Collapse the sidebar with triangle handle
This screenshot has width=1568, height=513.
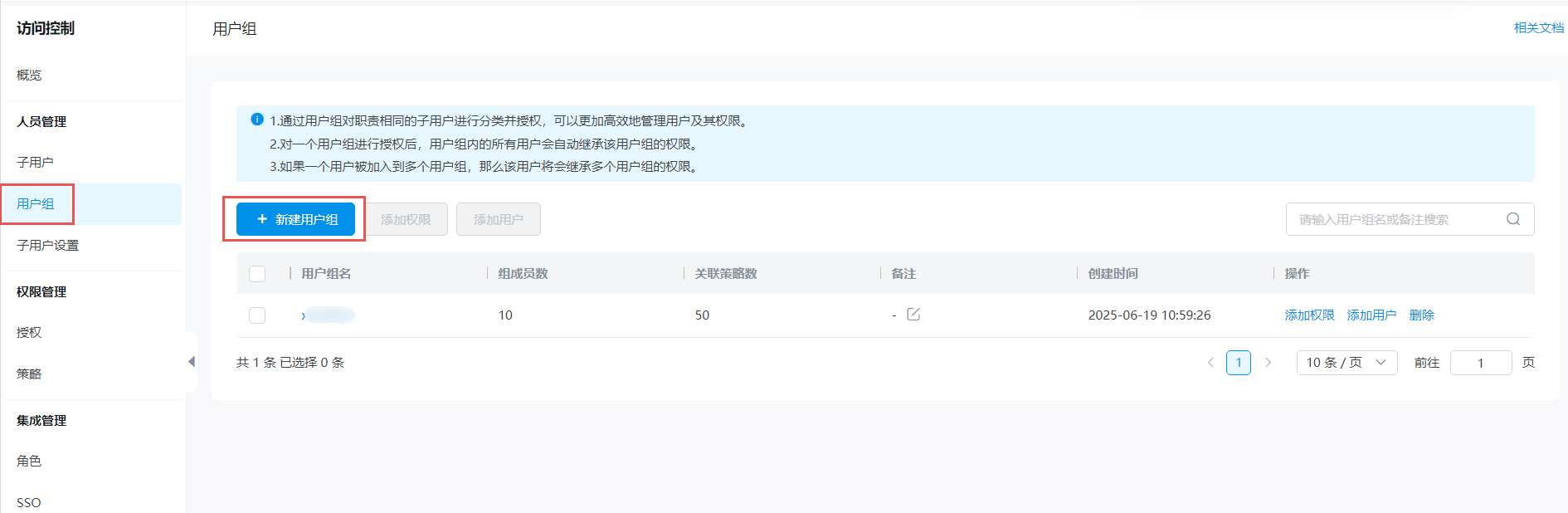click(x=192, y=362)
